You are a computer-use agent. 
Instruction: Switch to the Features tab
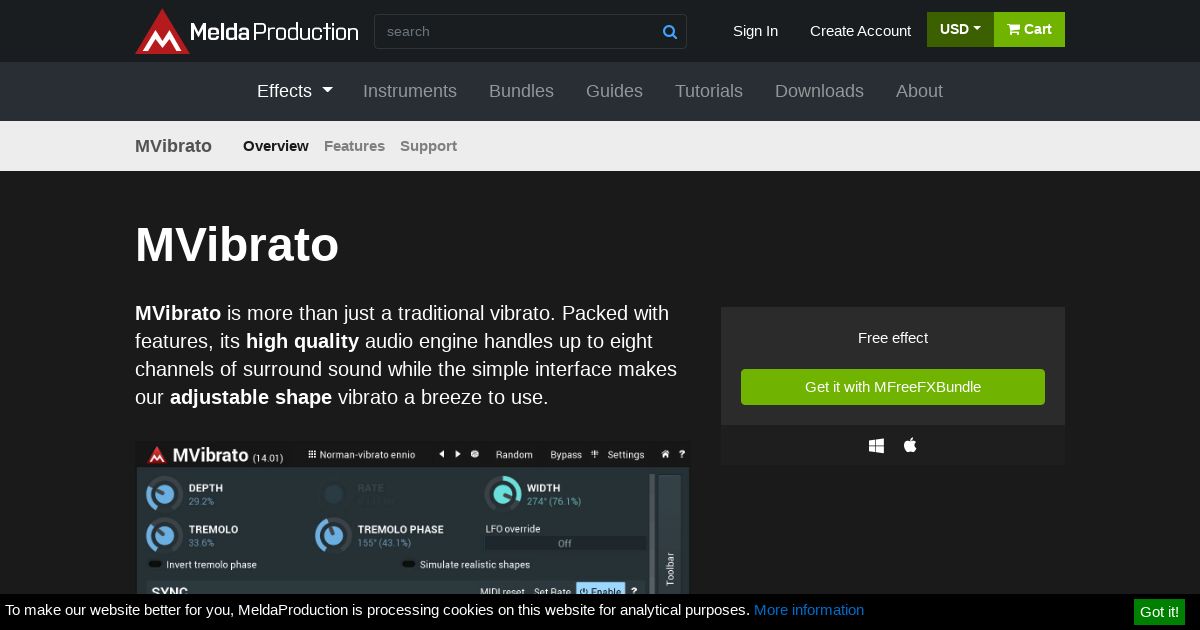click(354, 146)
